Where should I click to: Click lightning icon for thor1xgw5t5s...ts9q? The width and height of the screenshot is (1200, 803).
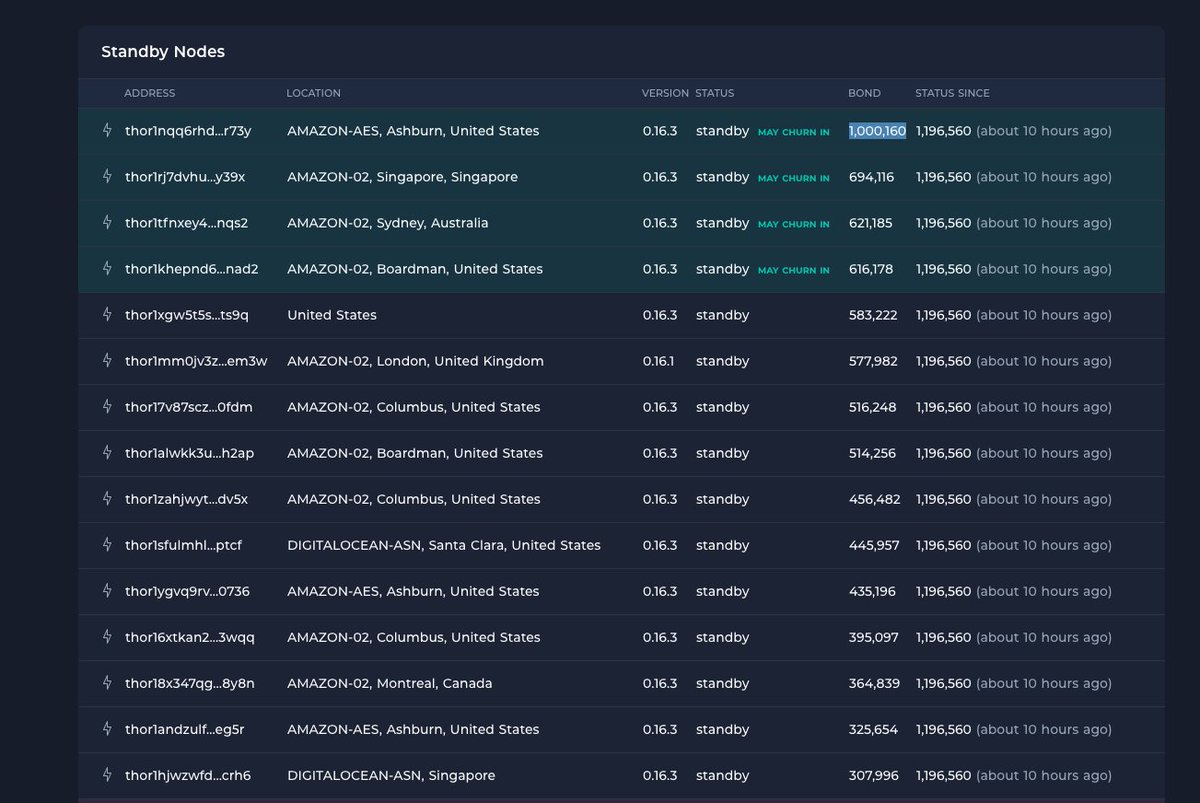pos(108,315)
